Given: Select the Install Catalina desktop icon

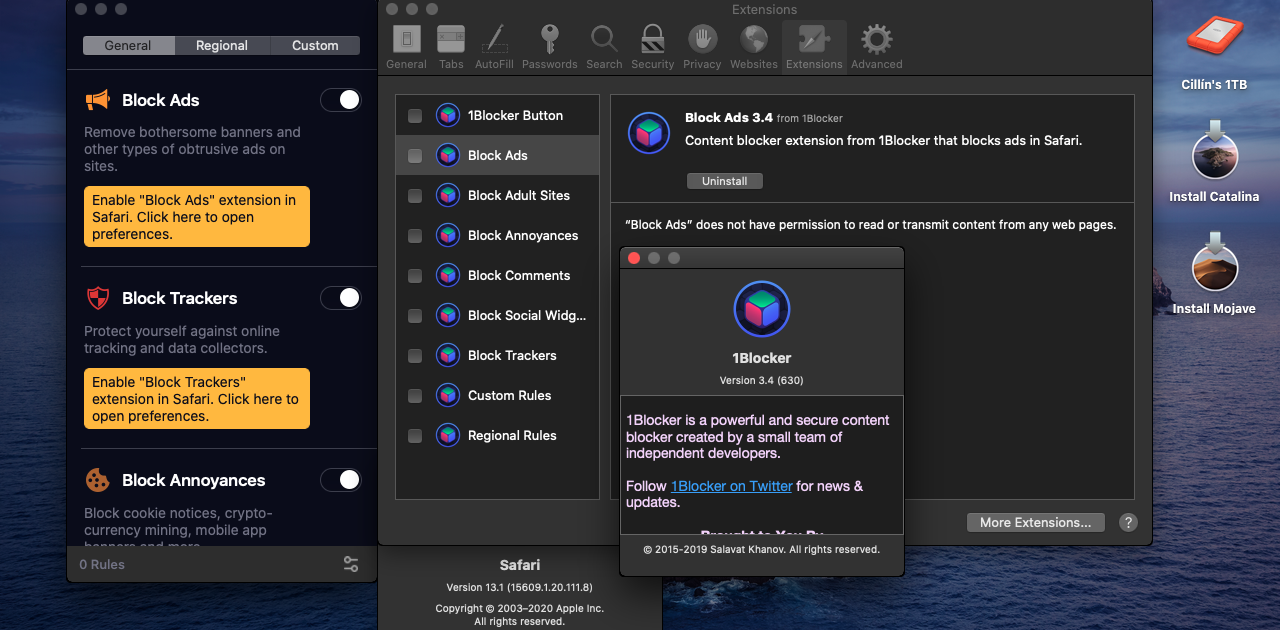Looking at the screenshot, I should click(x=1215, y=152).
